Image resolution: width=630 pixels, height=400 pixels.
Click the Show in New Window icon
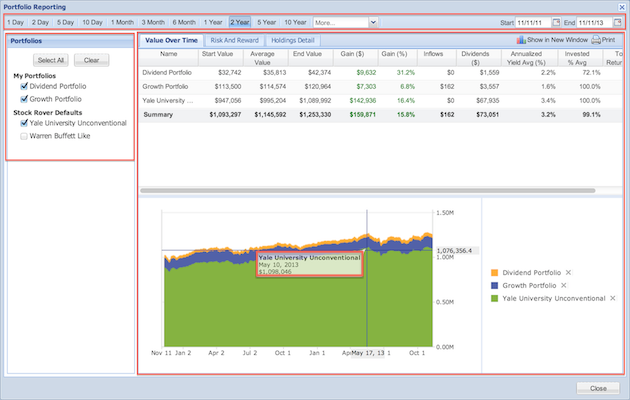click(x=521, y=40)
